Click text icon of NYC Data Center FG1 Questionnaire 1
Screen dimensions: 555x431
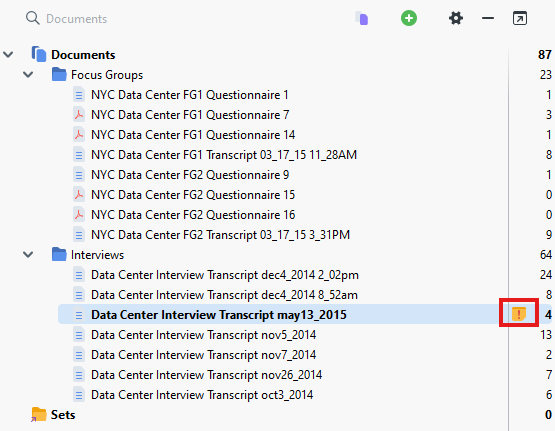(79, 95)
